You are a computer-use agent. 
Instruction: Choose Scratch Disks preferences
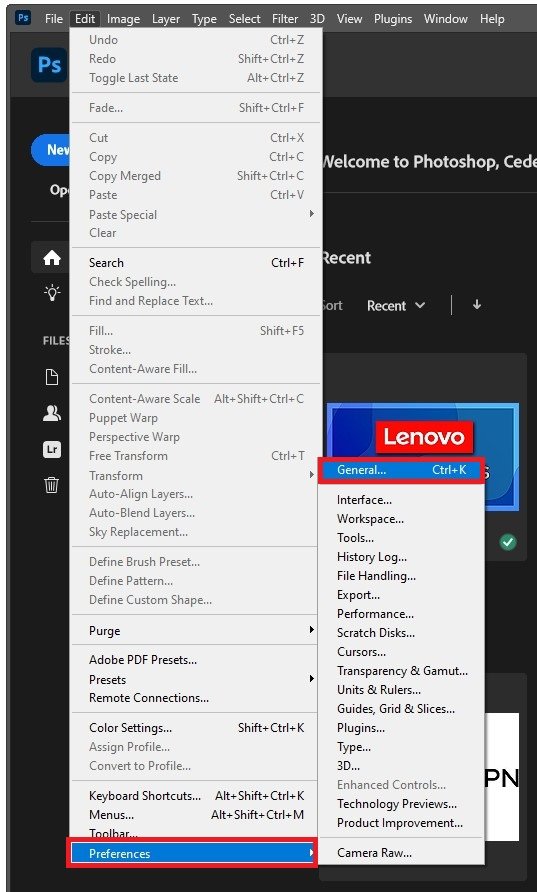point(402,633)
